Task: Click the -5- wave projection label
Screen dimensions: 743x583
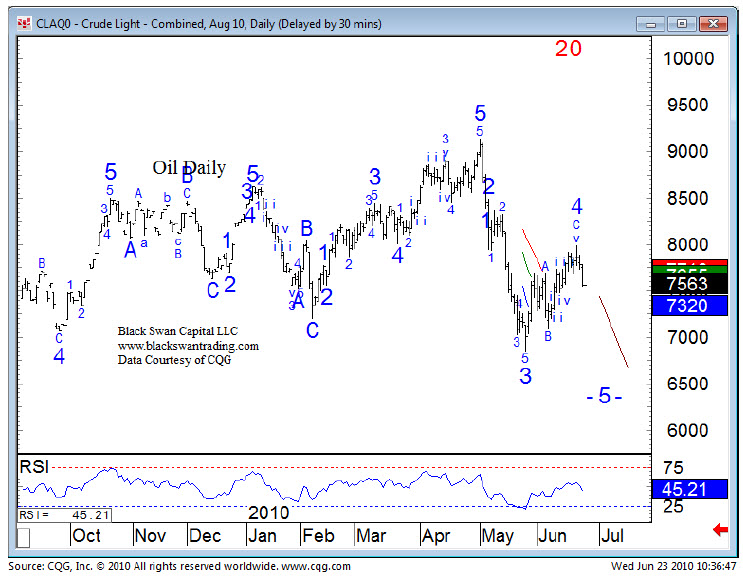Action: point(604,396)
